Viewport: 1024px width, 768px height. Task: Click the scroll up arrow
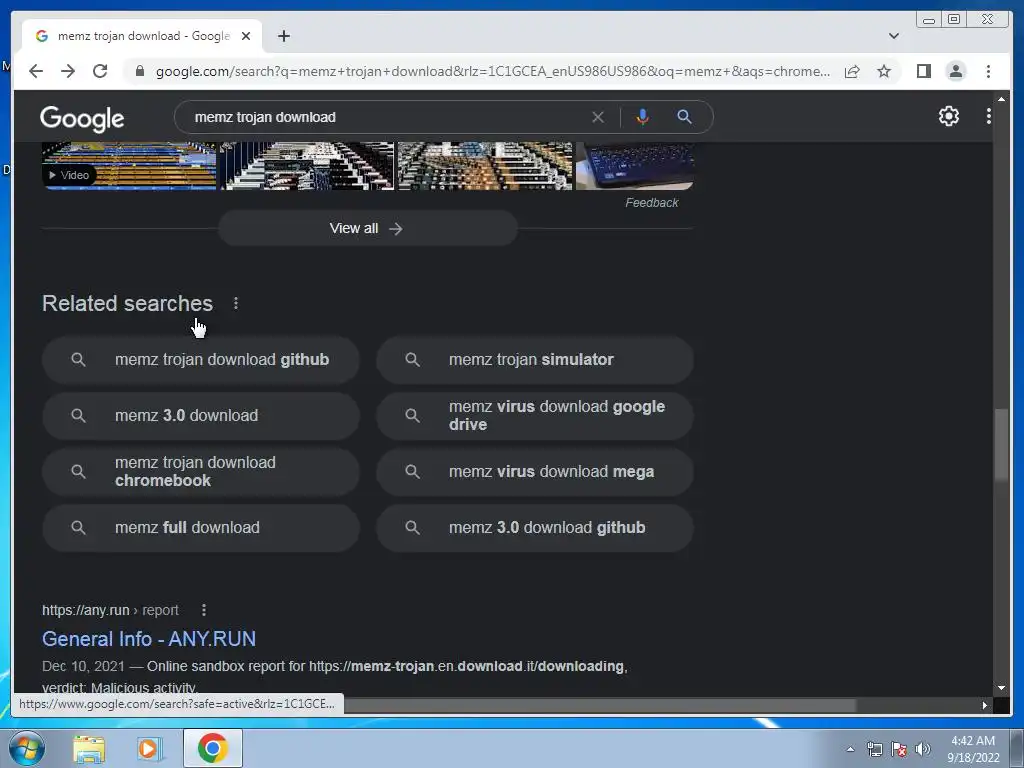click(x=1001, y=99)
